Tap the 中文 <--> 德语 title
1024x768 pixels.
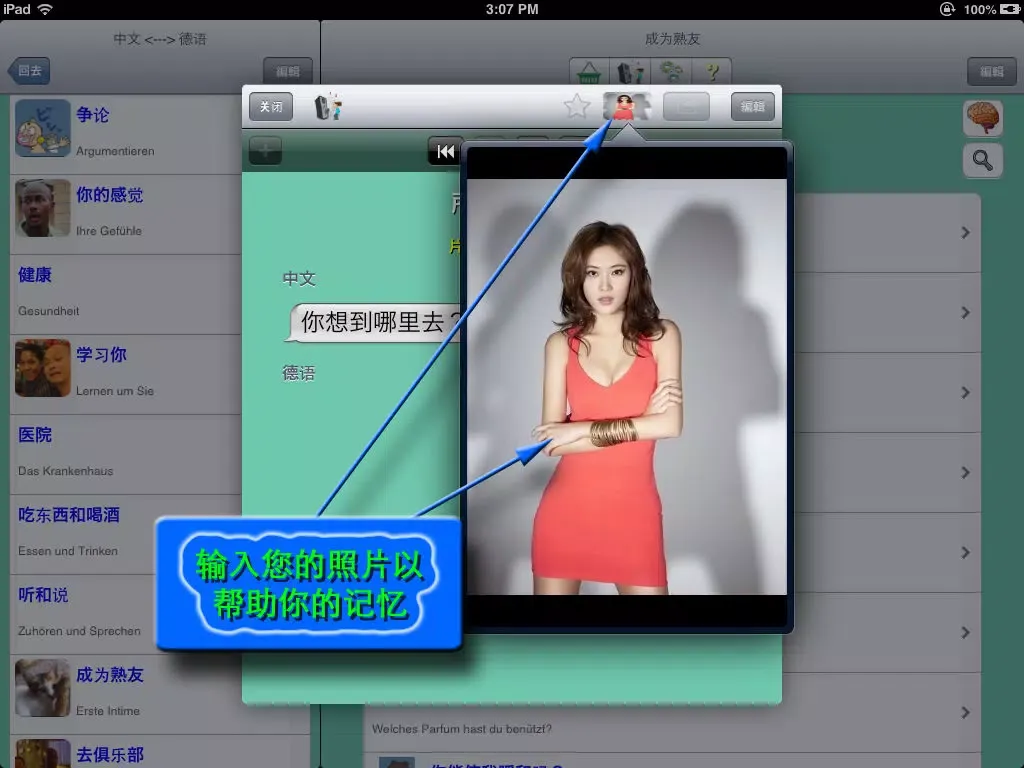click(160, 39)
